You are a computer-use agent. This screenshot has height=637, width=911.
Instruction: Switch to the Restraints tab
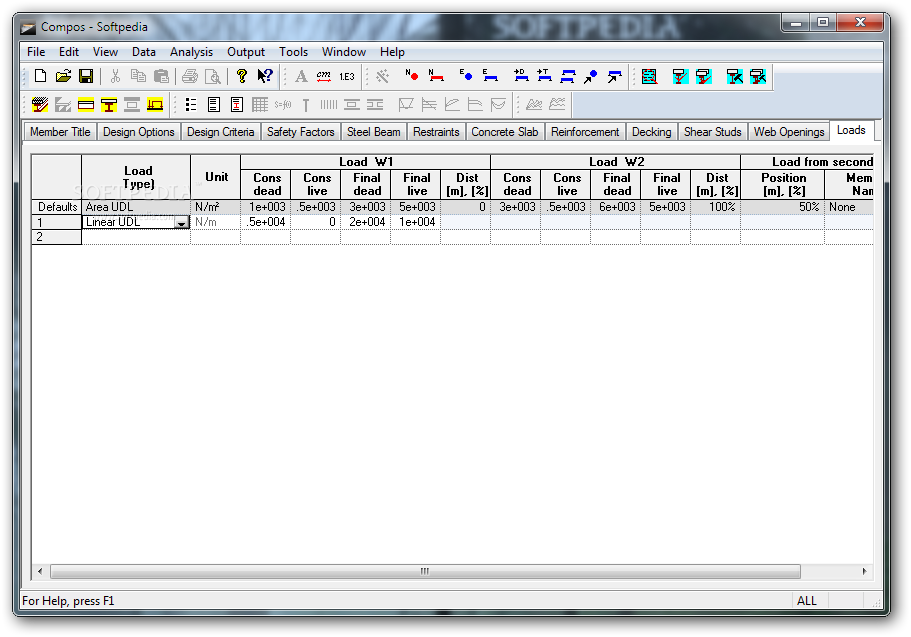click(436, 132)
